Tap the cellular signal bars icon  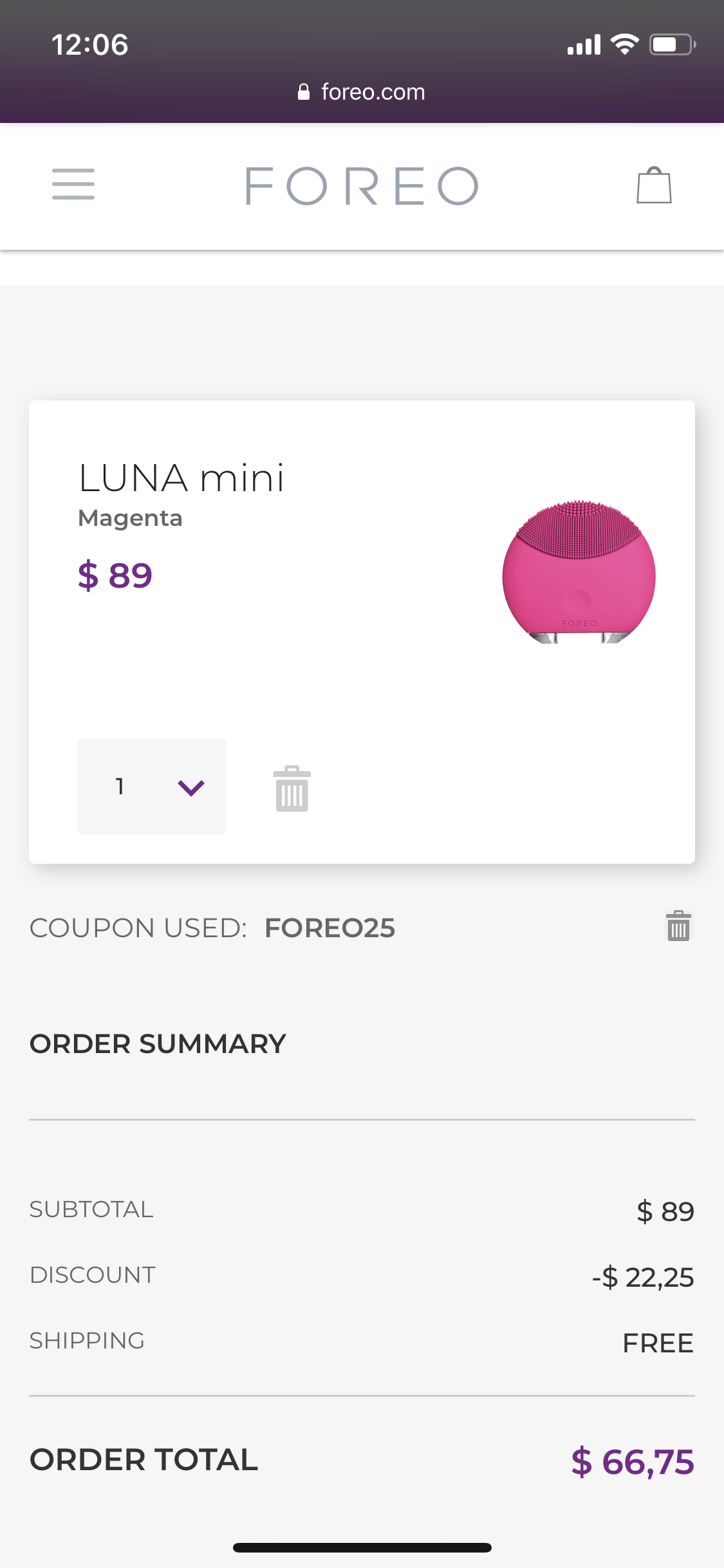584,45
